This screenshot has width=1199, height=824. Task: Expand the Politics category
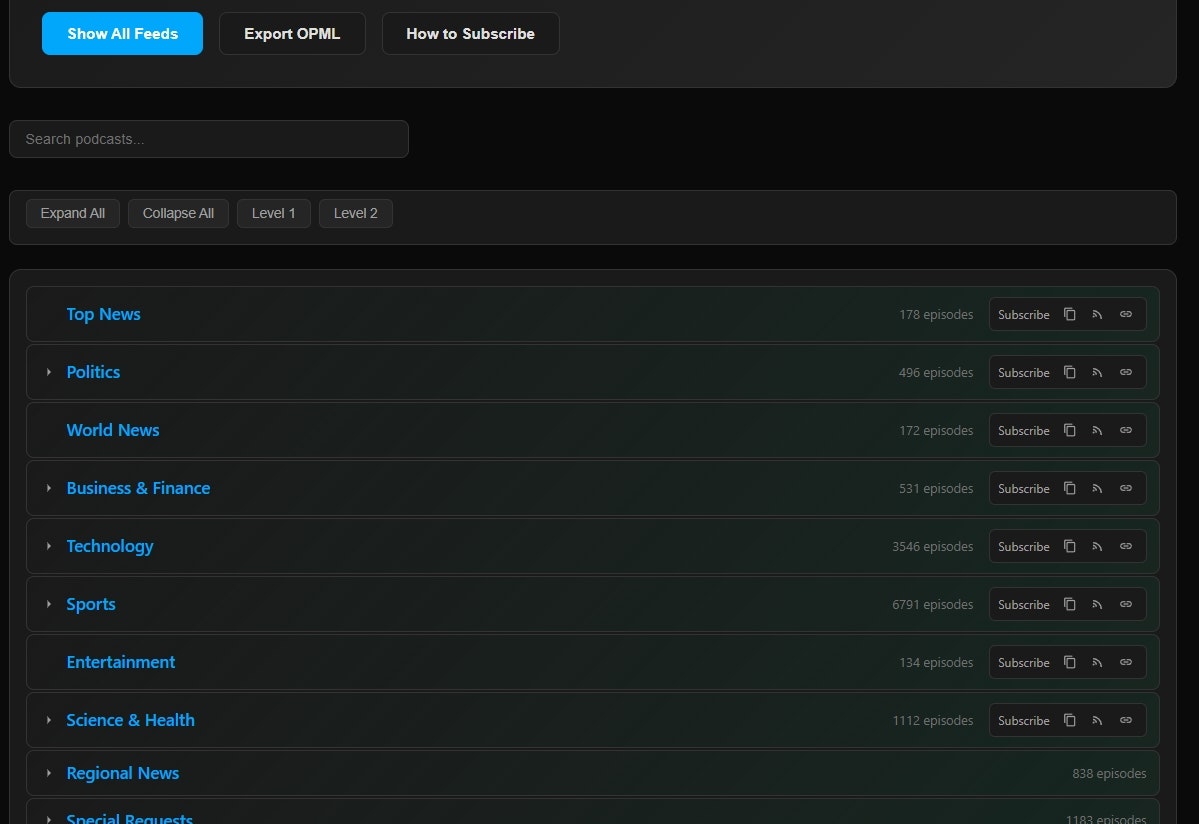point(49,372)
